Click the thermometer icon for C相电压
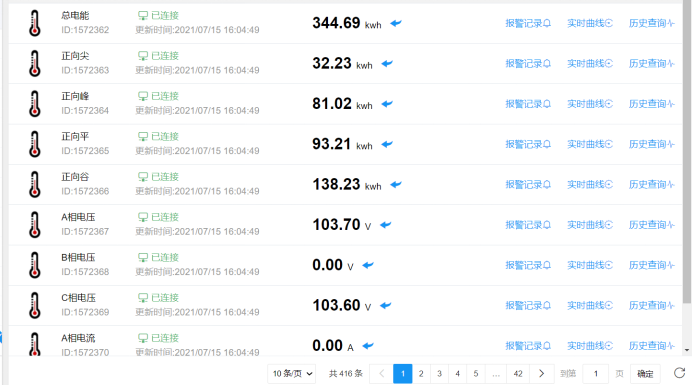 (35, 305)
